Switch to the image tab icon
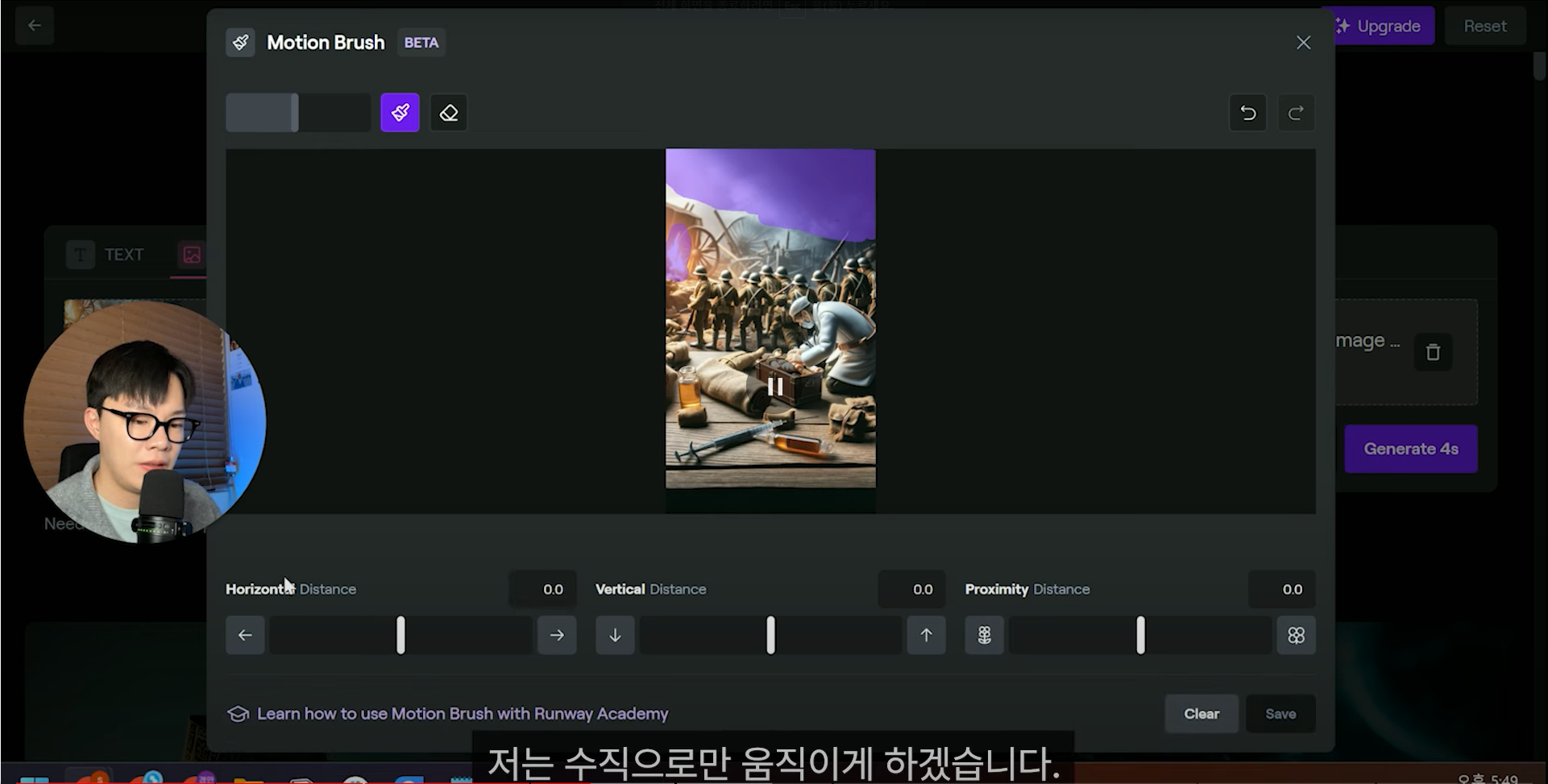This screenshot has width=1548, height=784. click(192, 255)
